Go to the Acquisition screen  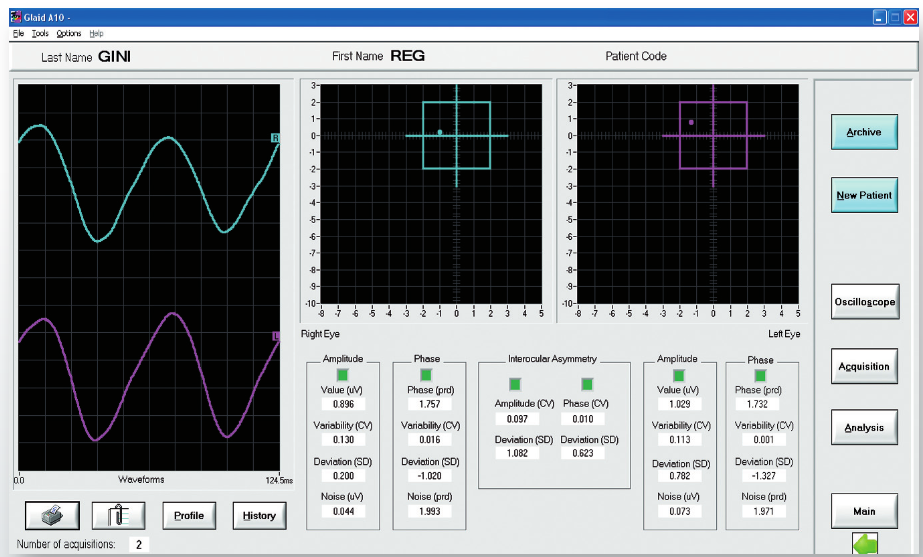pyautogui.click(x=864, y=366)
